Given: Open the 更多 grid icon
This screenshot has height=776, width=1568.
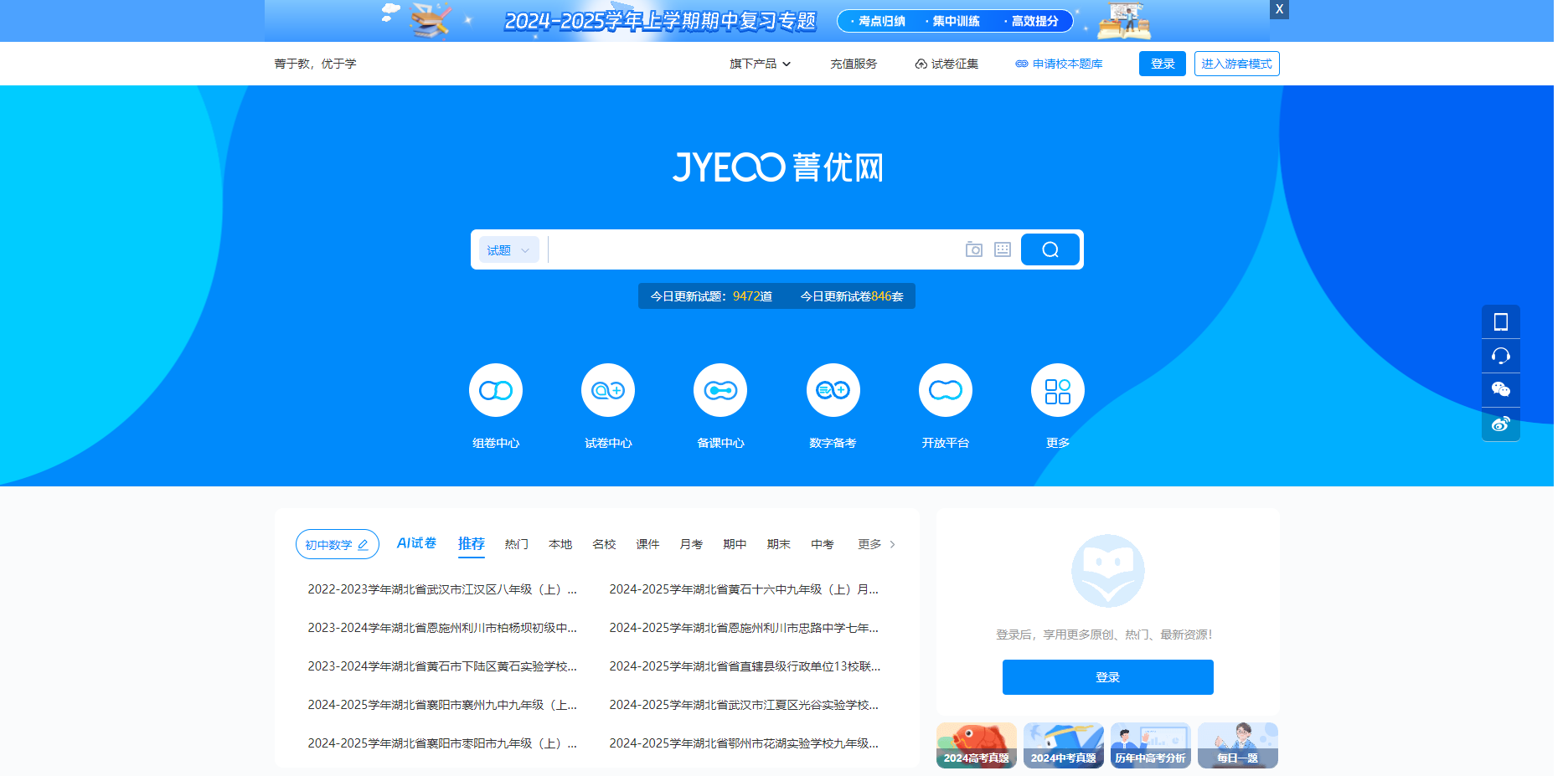Looking at the screenshot, I should click(x=1058, y=390).
